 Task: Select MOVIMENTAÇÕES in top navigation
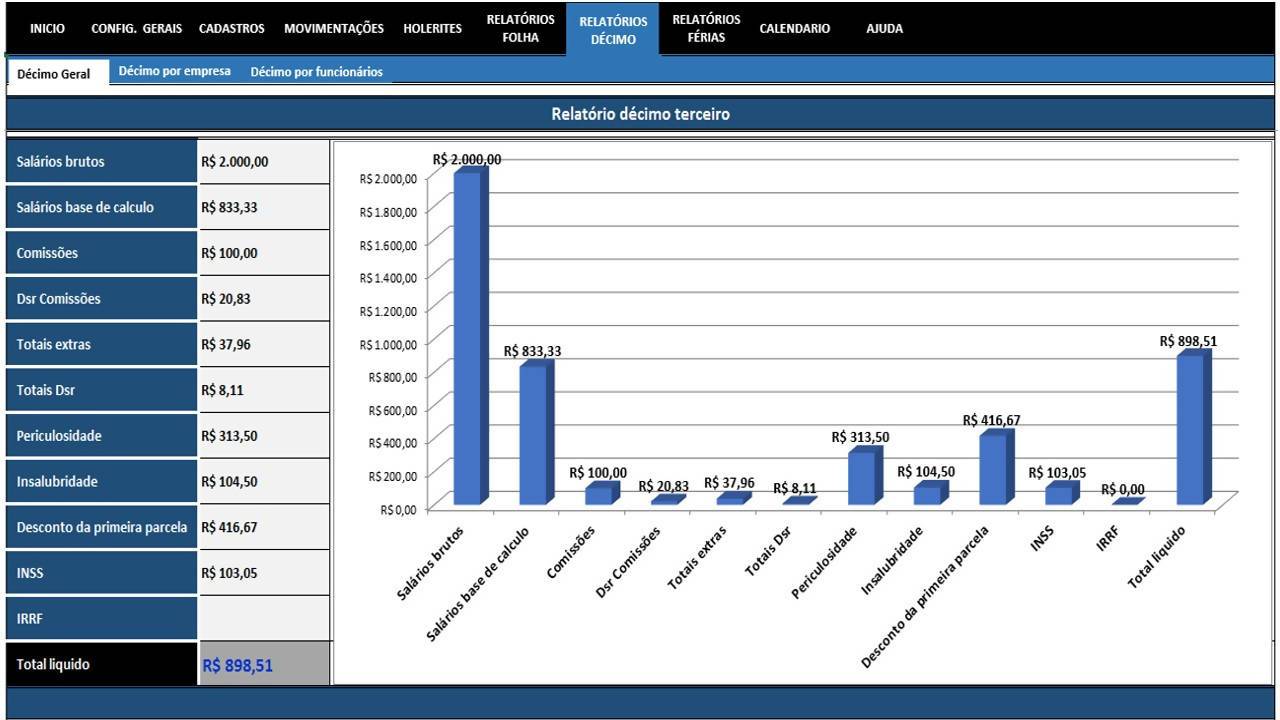coord(334,29)
